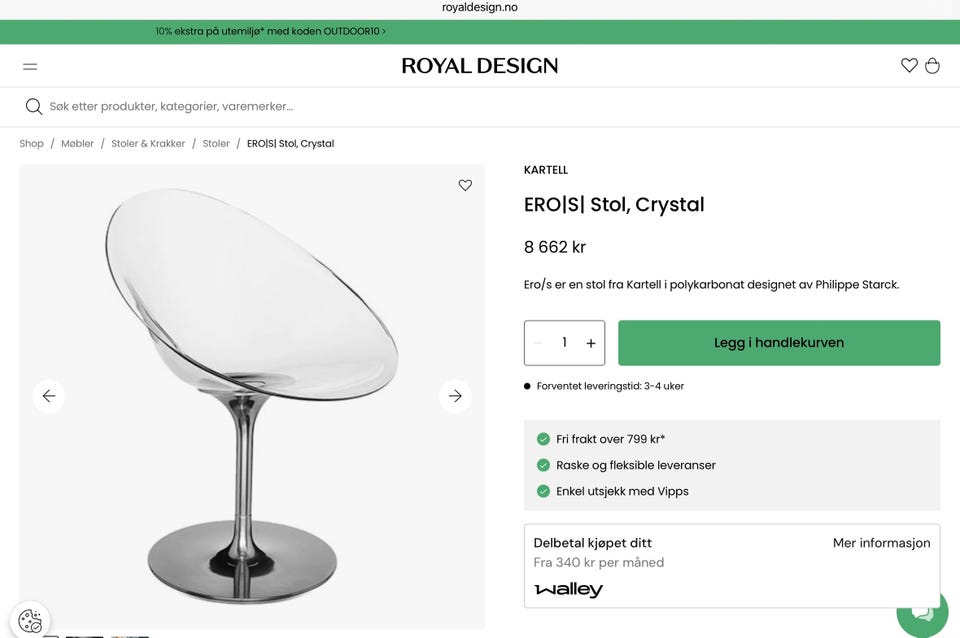Show next product image
This screenshot has width=960, height=638.
pyautogui.click(x=455, y=396)
